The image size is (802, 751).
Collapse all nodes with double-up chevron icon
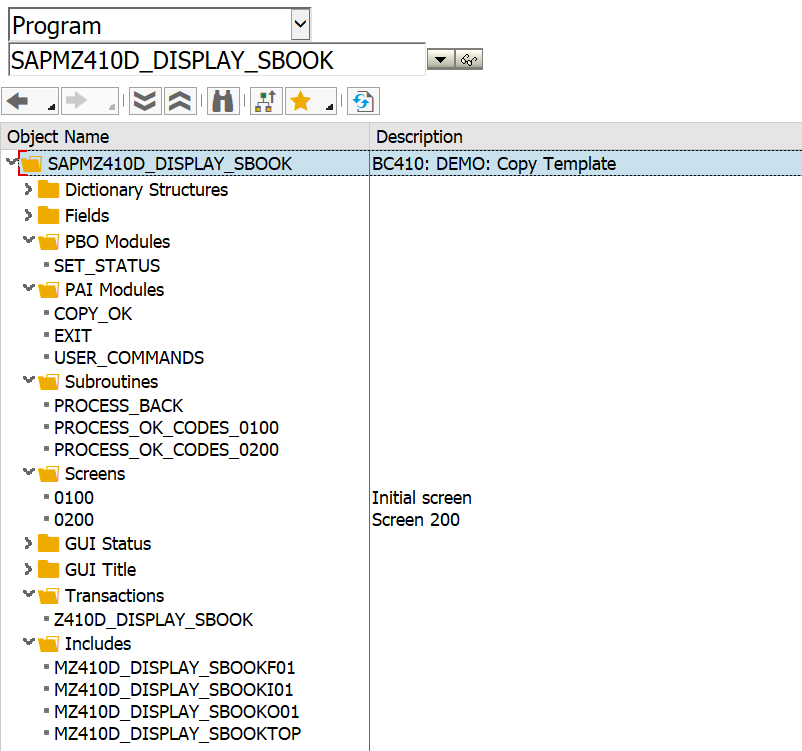pyautogui.click(x=180, y=101)
